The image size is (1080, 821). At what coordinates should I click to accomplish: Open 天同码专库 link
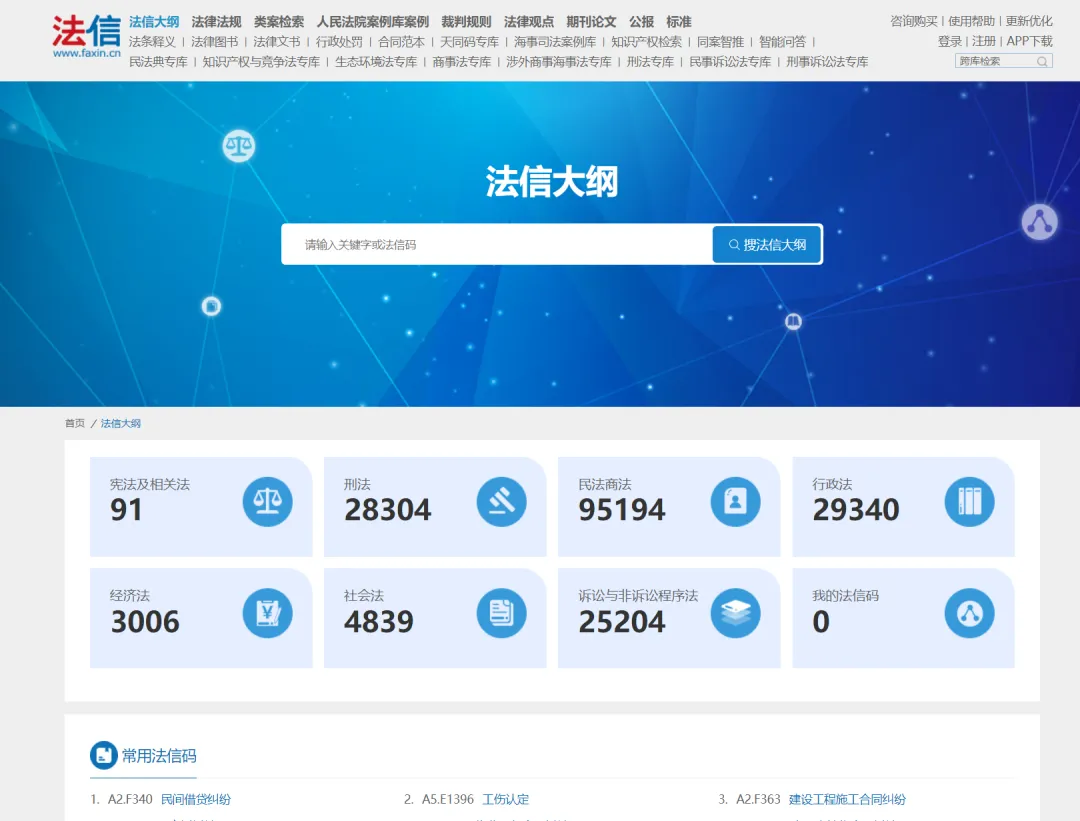(x=470, y=42)
